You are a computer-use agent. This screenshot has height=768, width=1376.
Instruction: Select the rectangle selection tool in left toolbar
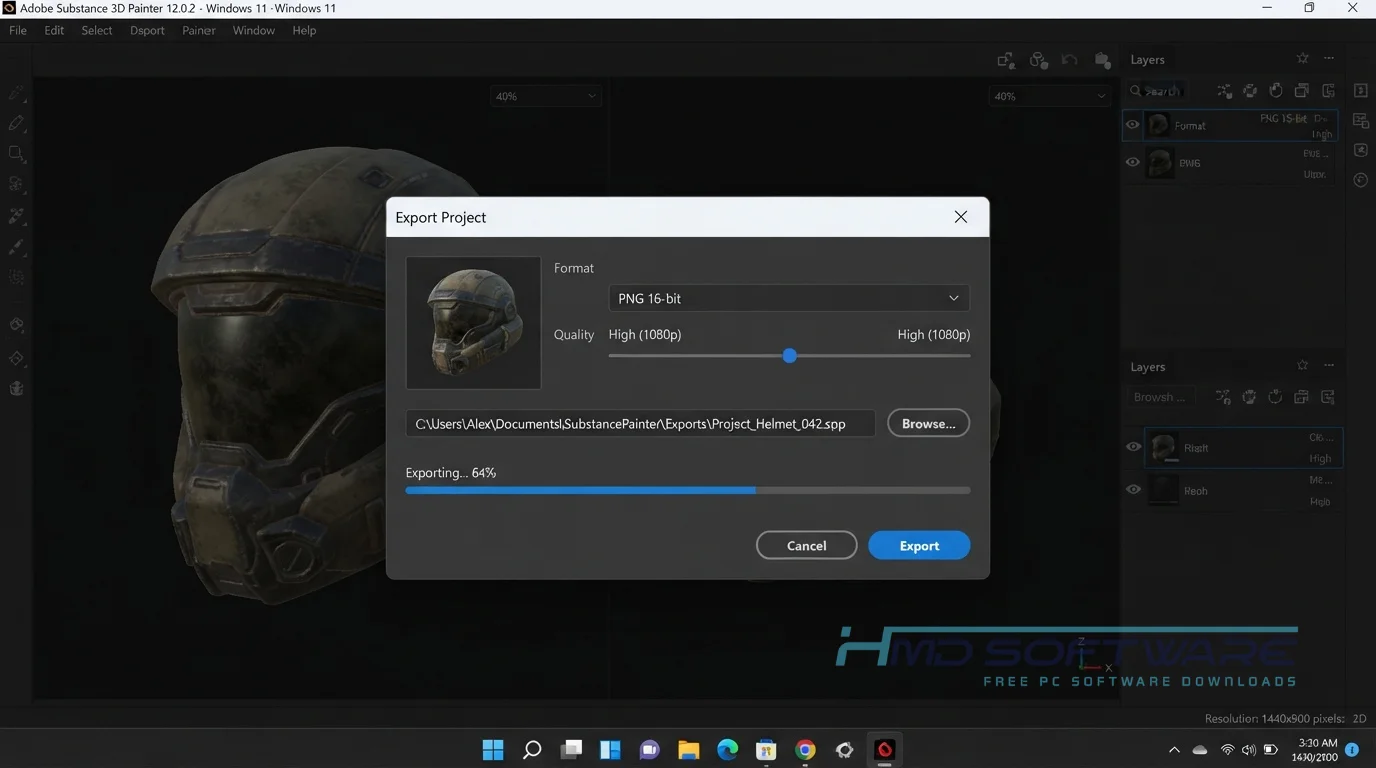coord(16,154)
